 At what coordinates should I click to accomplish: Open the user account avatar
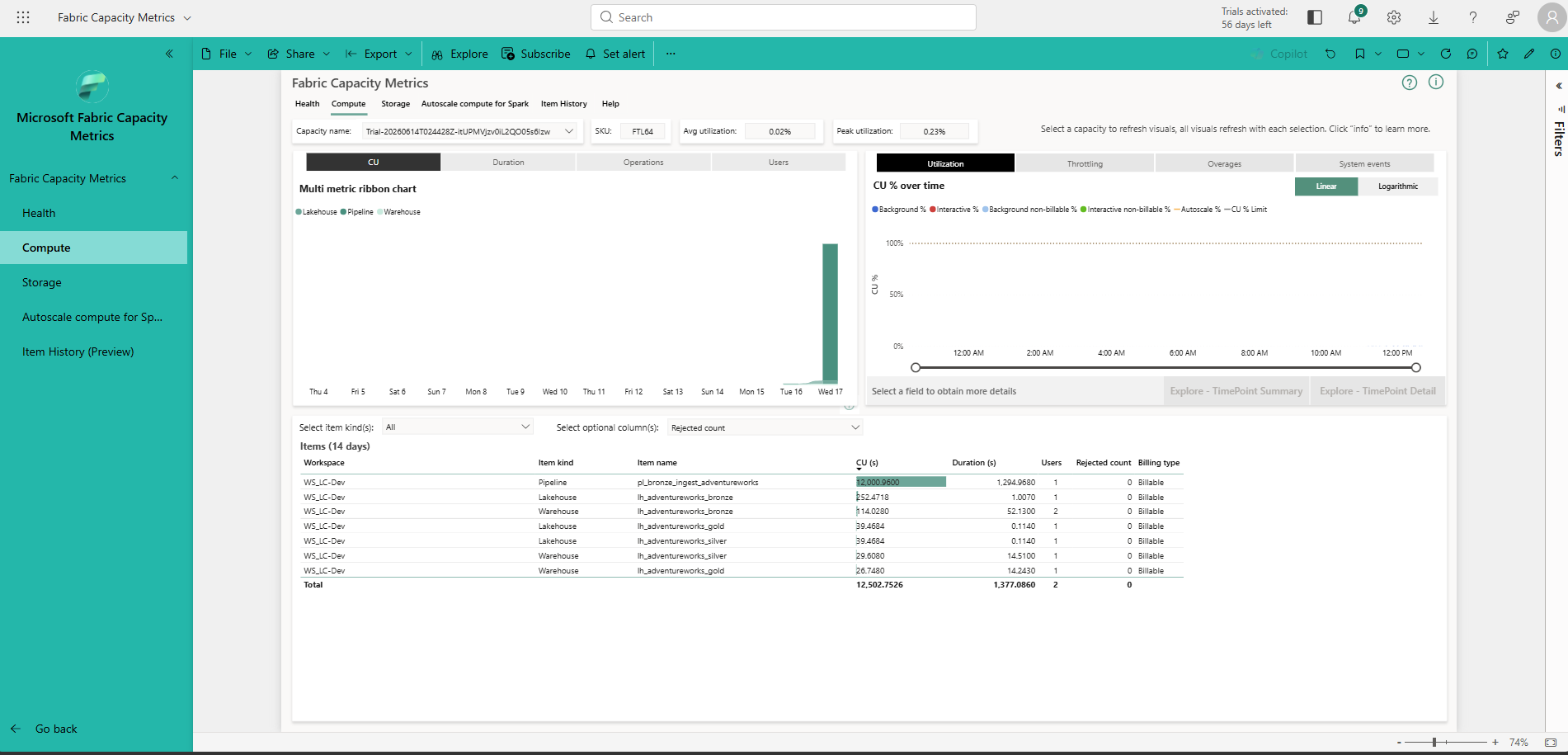coord(1552,17)
